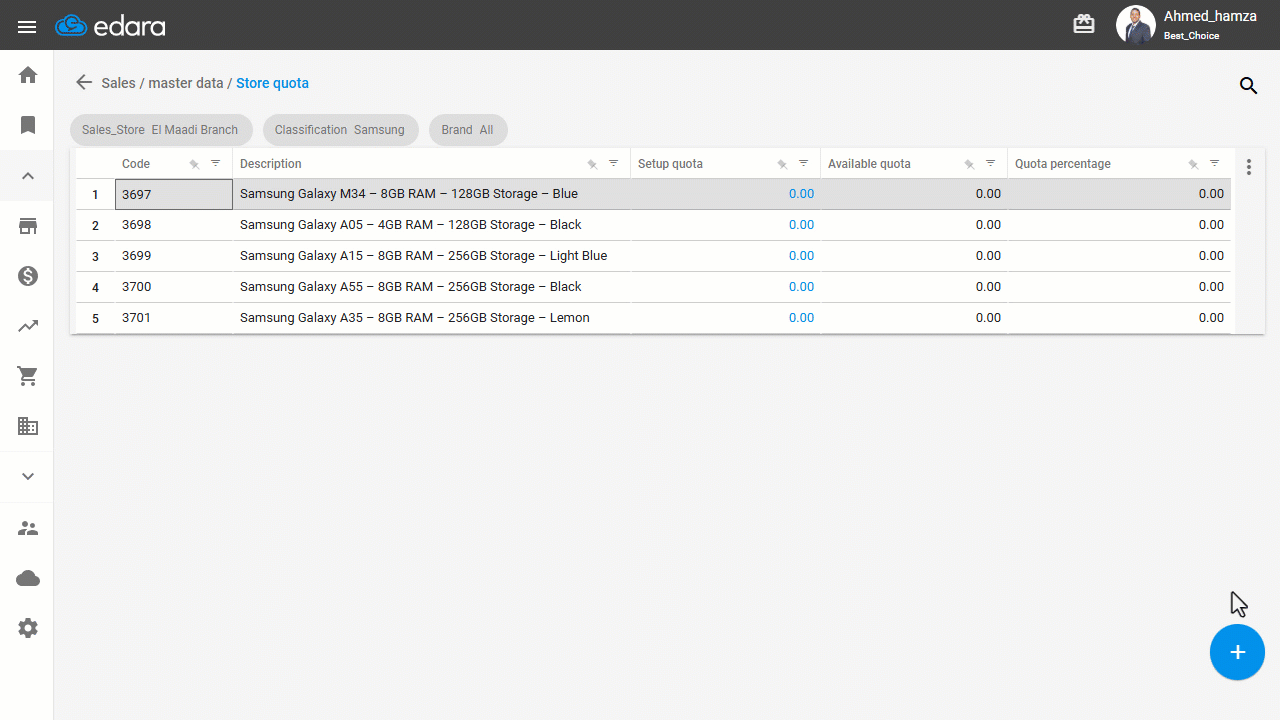Image resolution: width=1280 pixels, height=720 pixels.
Task: Go back using the arrow icon
Action: [x=84, y=83]
